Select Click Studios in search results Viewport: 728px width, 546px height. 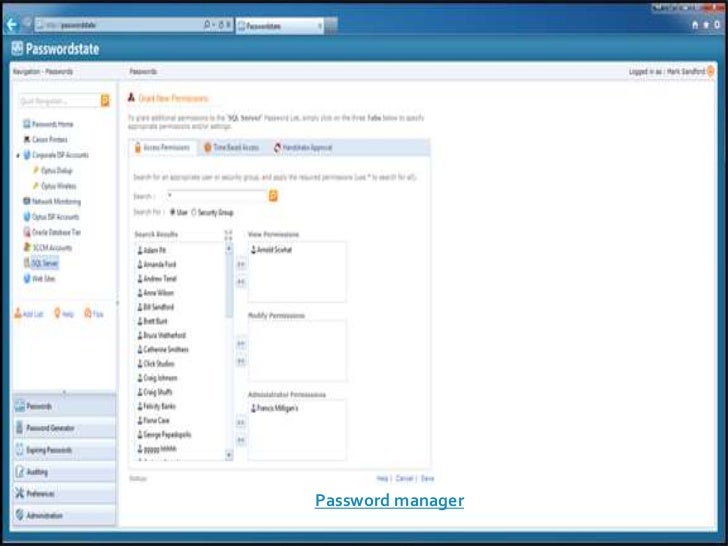click(x=156, y=364)
